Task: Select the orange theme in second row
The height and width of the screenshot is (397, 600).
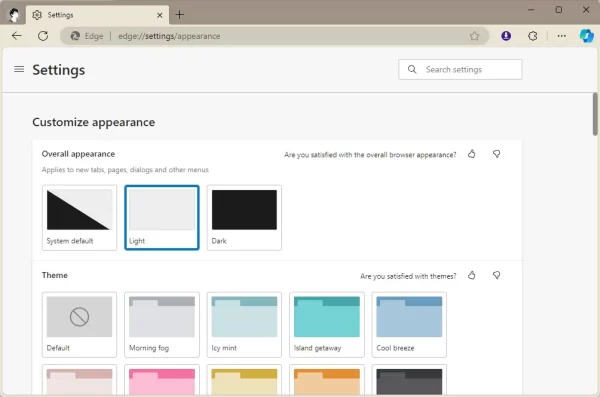Action: point(327,380)
